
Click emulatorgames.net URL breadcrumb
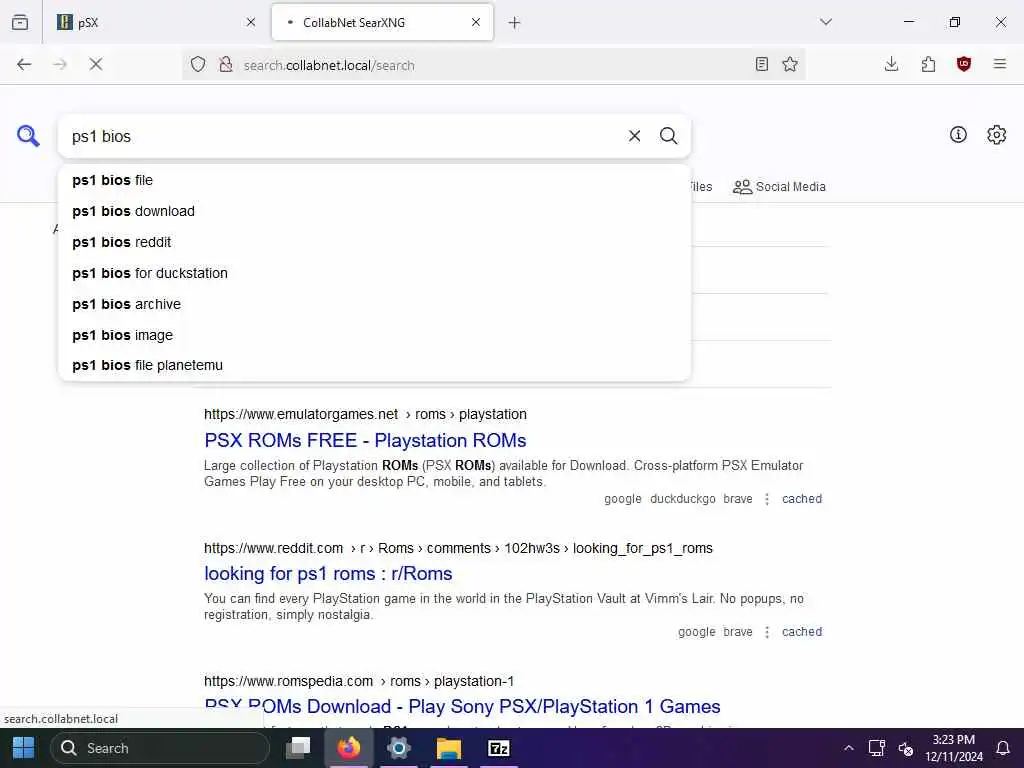[x=365, y=414]
